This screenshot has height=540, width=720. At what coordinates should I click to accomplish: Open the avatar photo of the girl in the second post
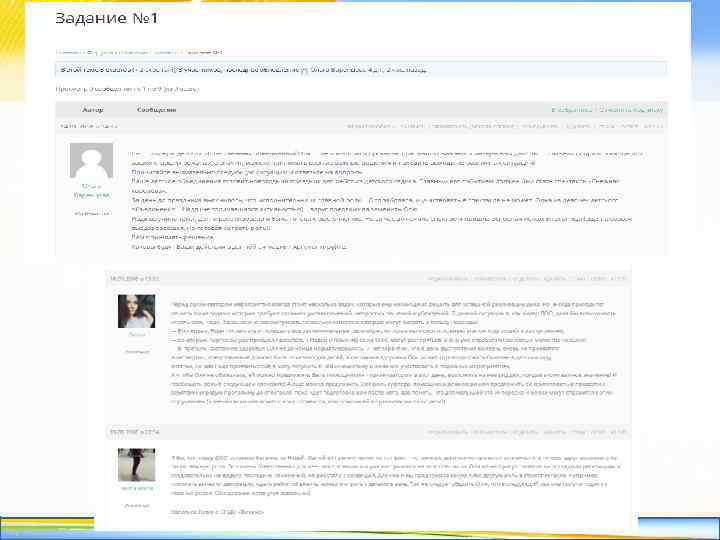tap(136, 311)
